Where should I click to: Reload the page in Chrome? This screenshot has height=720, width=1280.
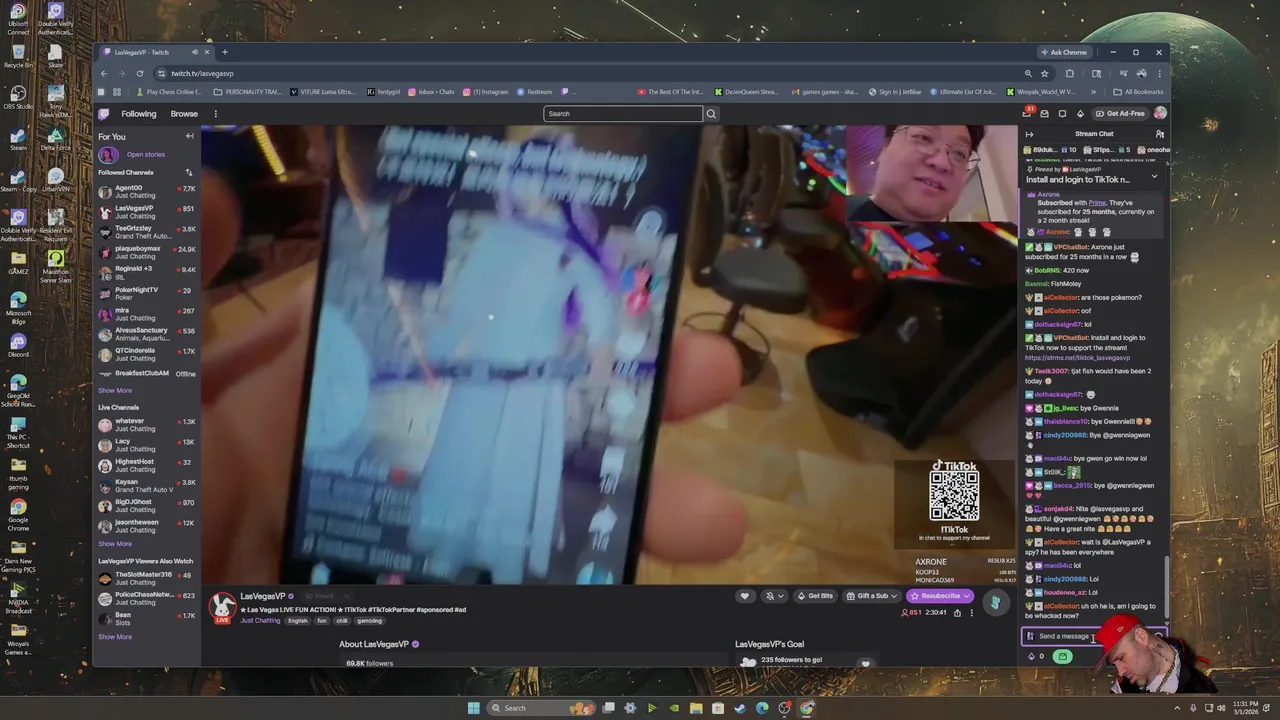140,73
